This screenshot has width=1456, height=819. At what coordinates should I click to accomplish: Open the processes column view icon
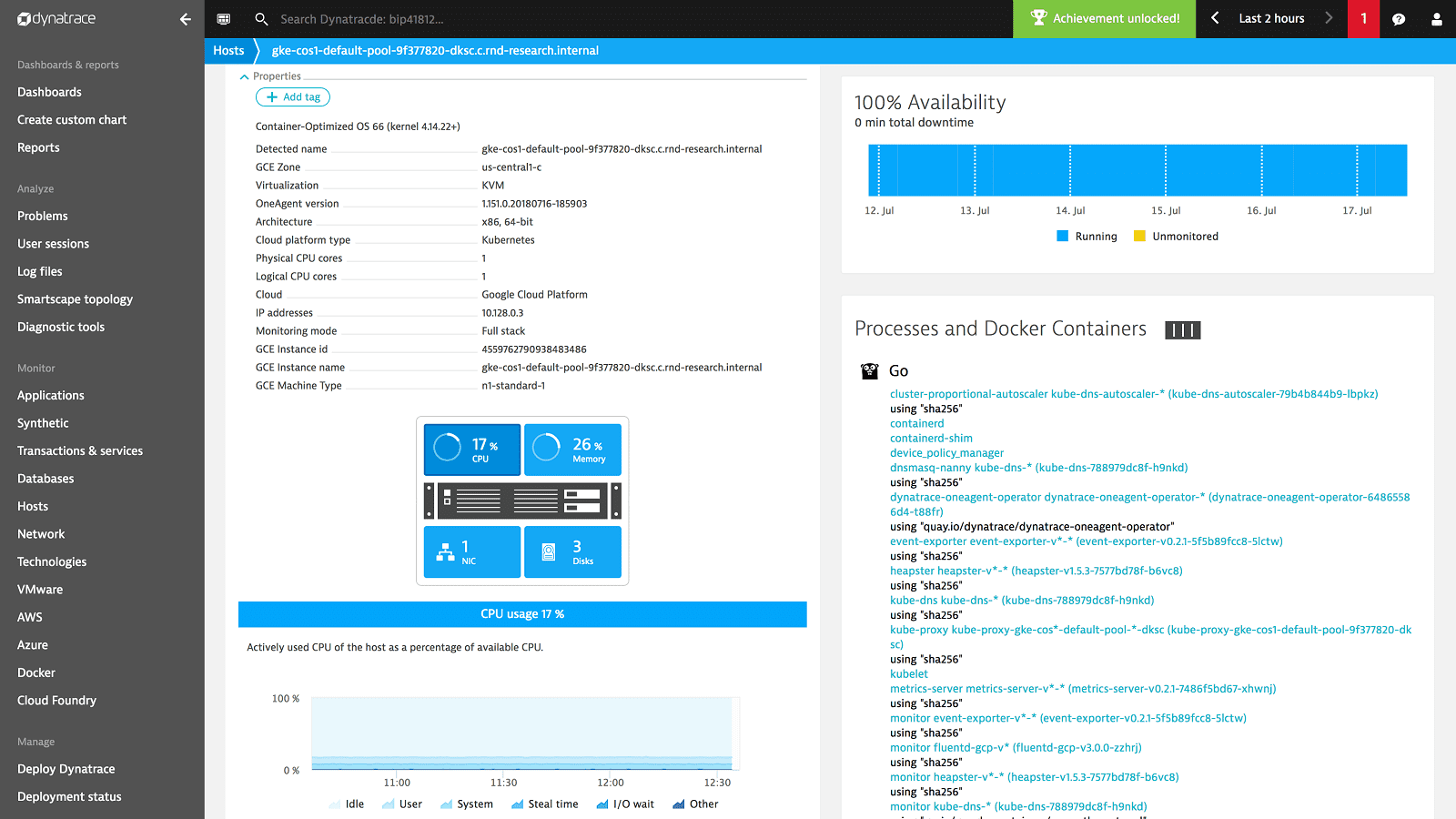click(1183, 330)
